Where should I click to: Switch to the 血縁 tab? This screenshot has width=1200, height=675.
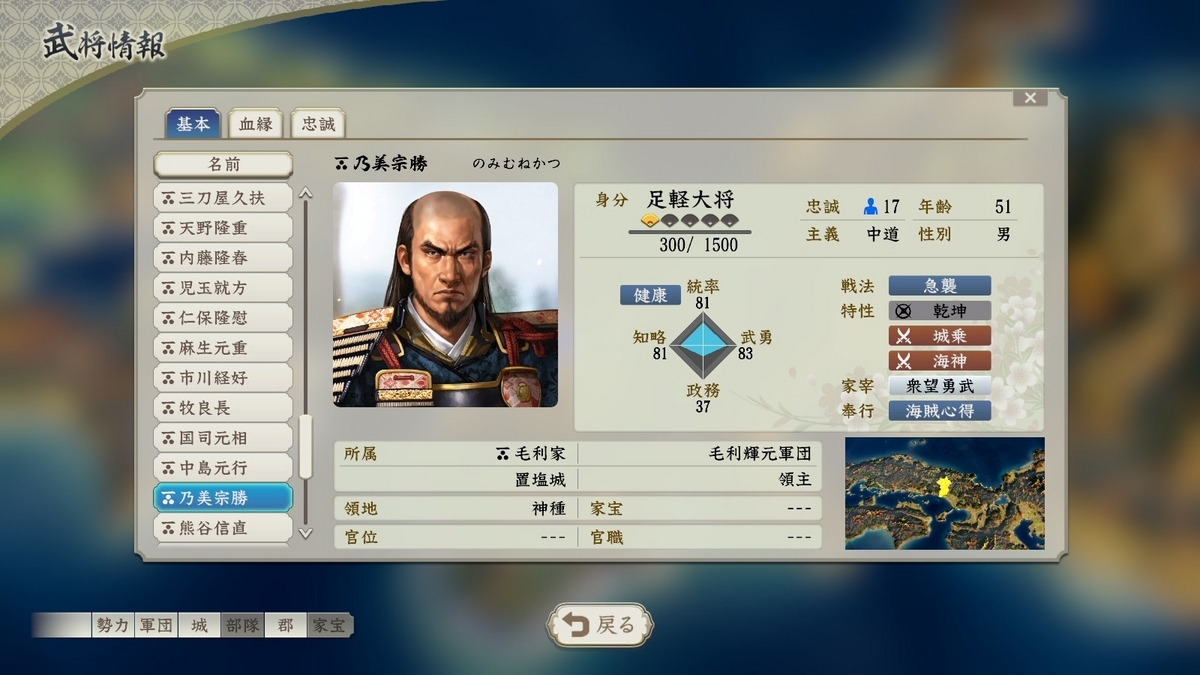click(x=255, y=124)
